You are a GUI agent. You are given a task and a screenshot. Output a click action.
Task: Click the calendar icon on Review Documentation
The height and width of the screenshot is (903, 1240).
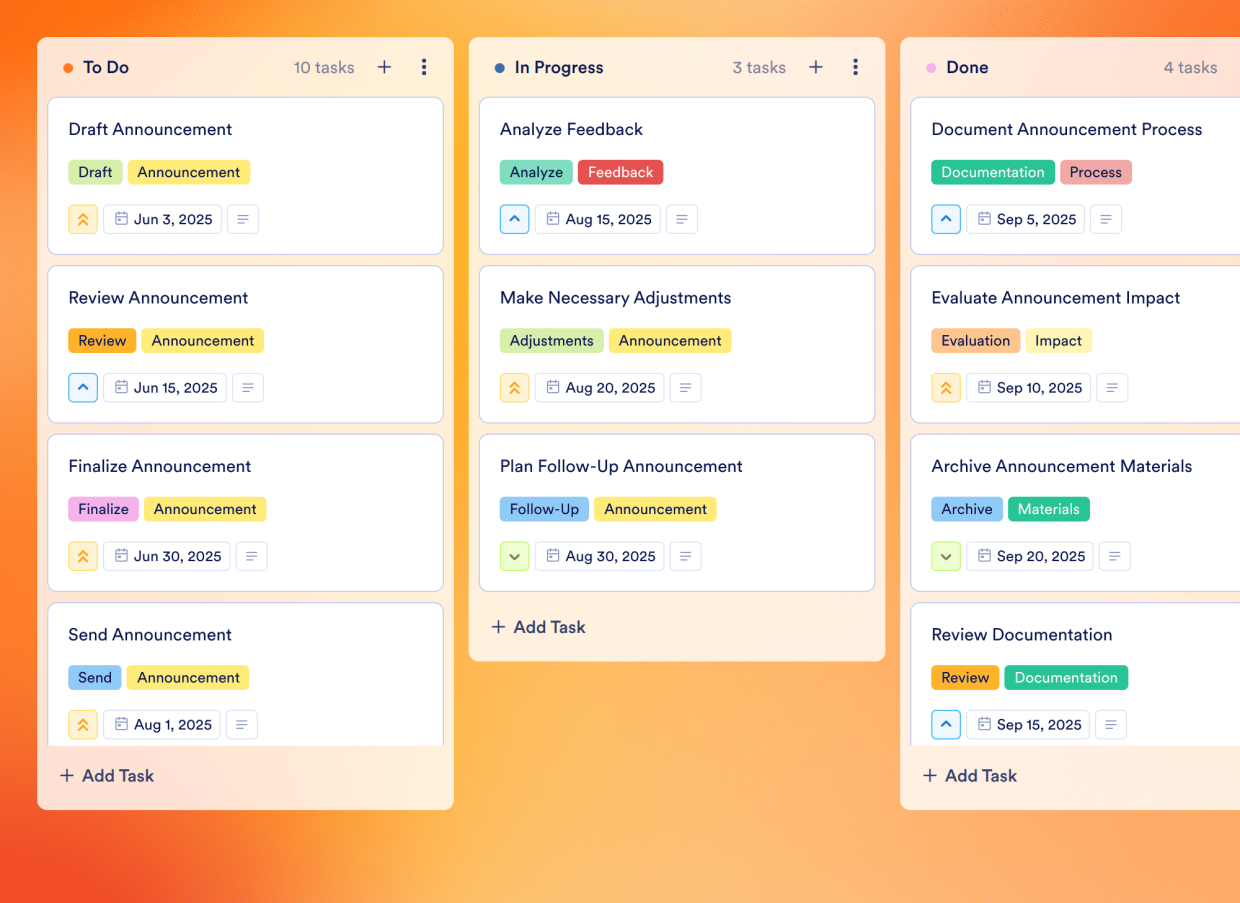click(1003, 724)
